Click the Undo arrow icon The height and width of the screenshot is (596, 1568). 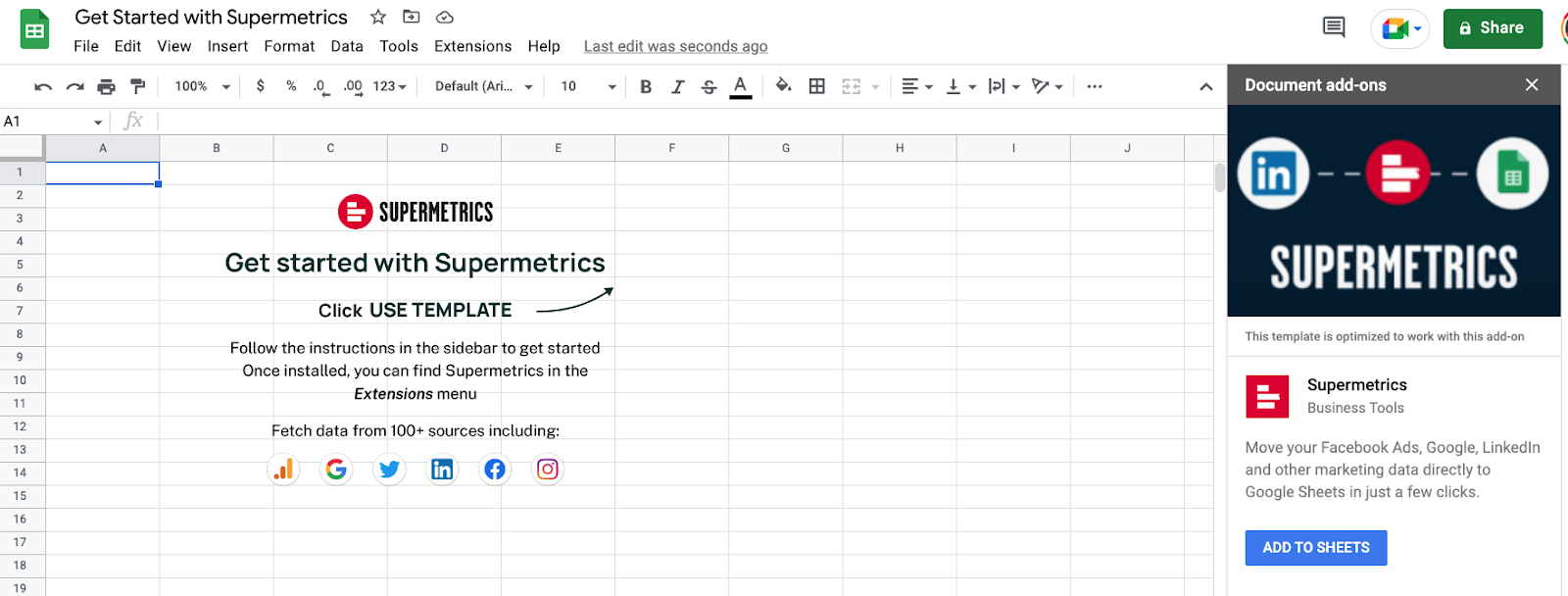click(x=43, y=86)
